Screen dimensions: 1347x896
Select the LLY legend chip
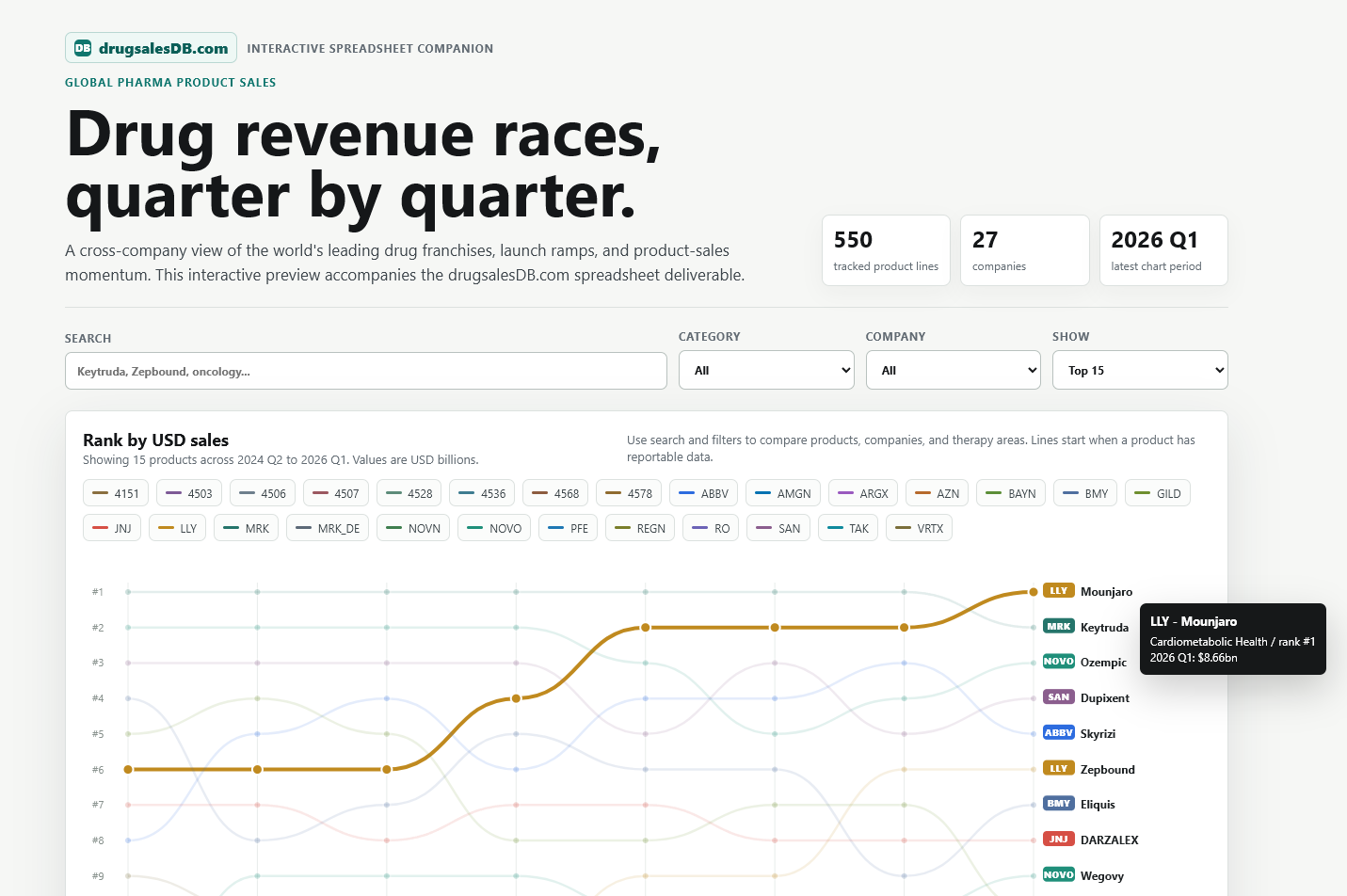click(x=178, y=528)
